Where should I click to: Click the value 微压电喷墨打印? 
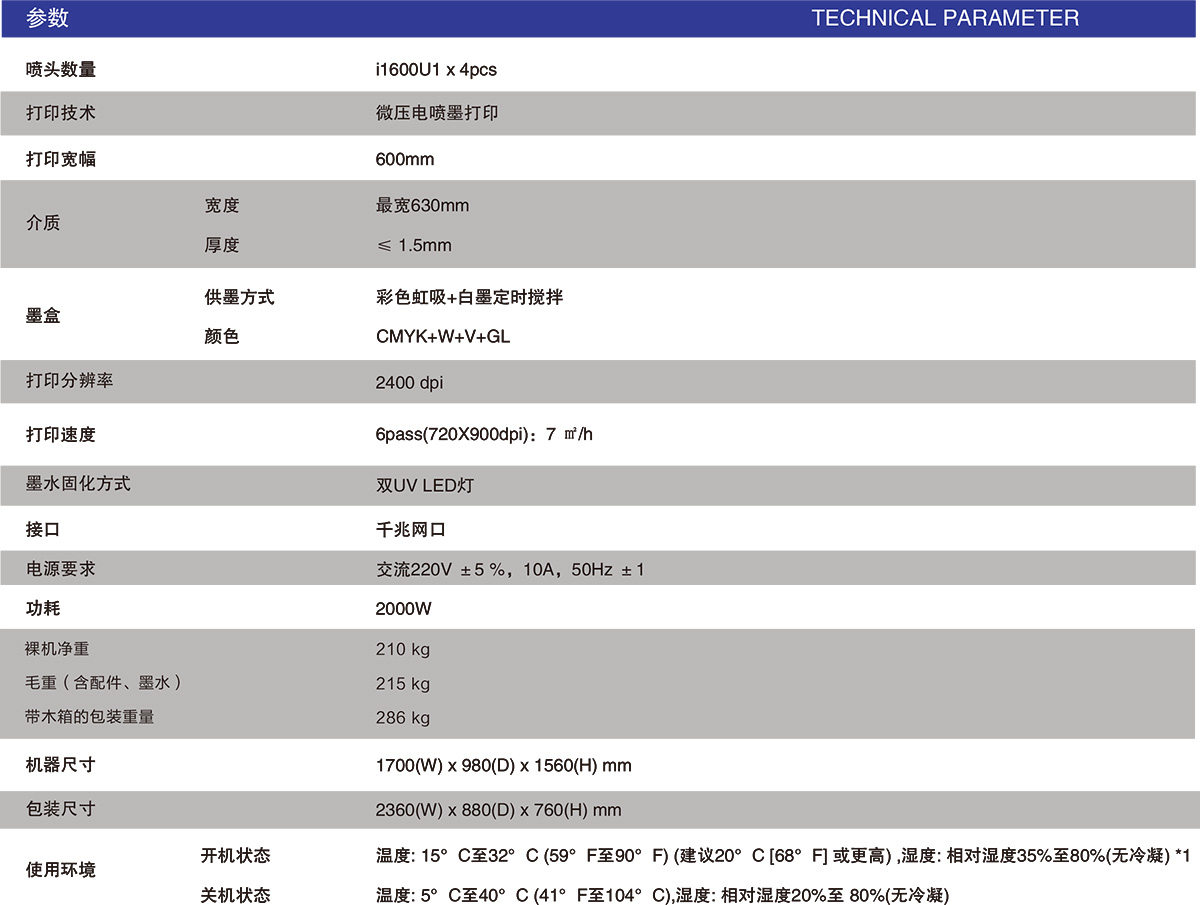coord(437,114)
